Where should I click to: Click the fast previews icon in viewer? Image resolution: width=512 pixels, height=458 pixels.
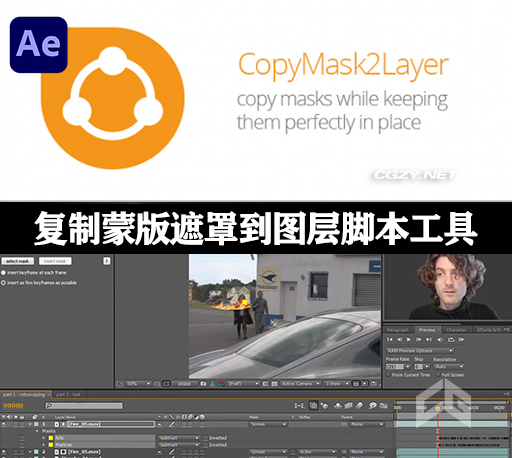point(365,384)
